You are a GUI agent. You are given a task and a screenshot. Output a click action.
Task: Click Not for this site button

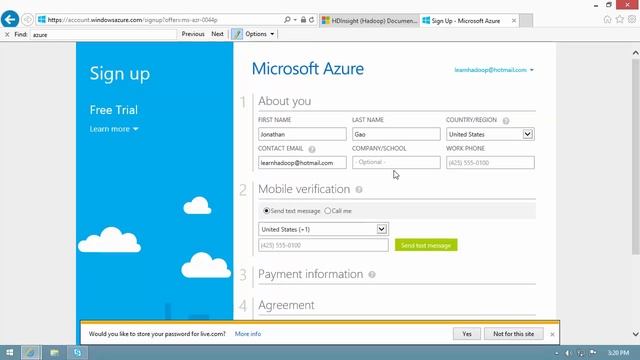513,334
